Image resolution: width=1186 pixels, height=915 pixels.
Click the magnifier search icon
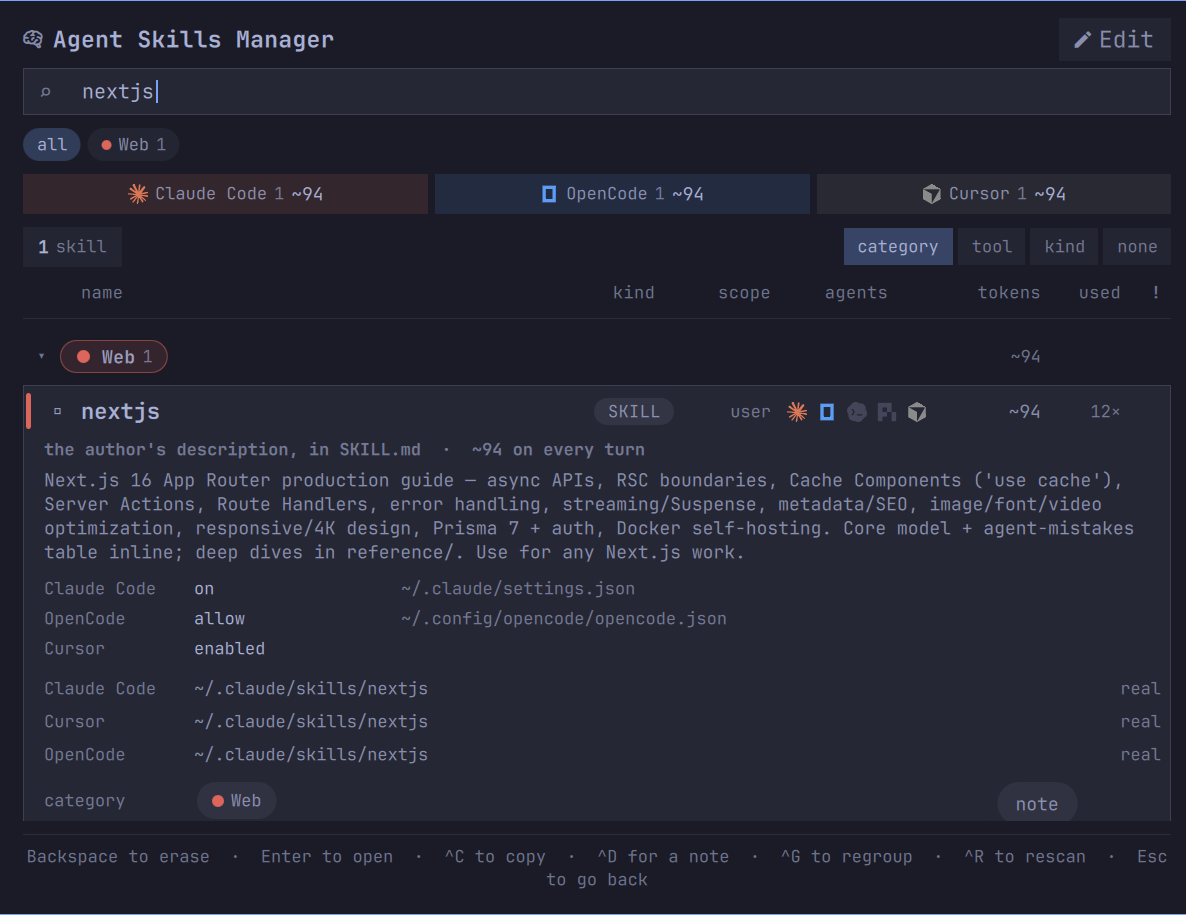(x=45, y=92)
